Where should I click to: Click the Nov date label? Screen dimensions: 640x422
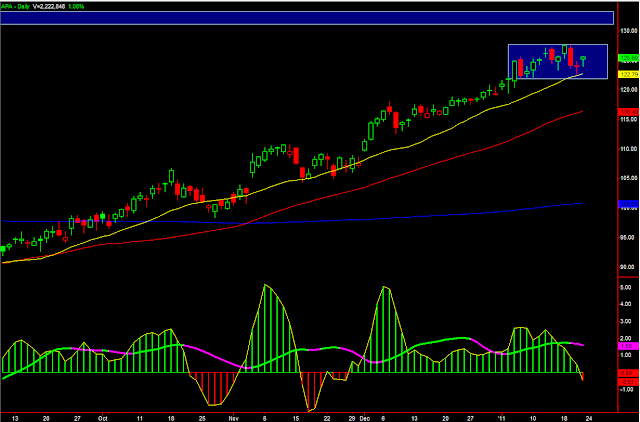[233, 418]
